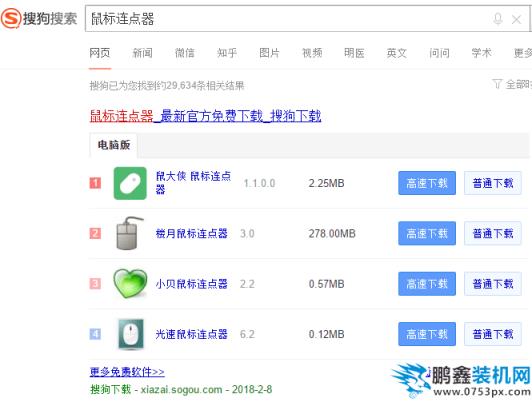Switch to the 新闻 tab
The width and height of the screenshot is (532, 402).
(x=142, y=53)
